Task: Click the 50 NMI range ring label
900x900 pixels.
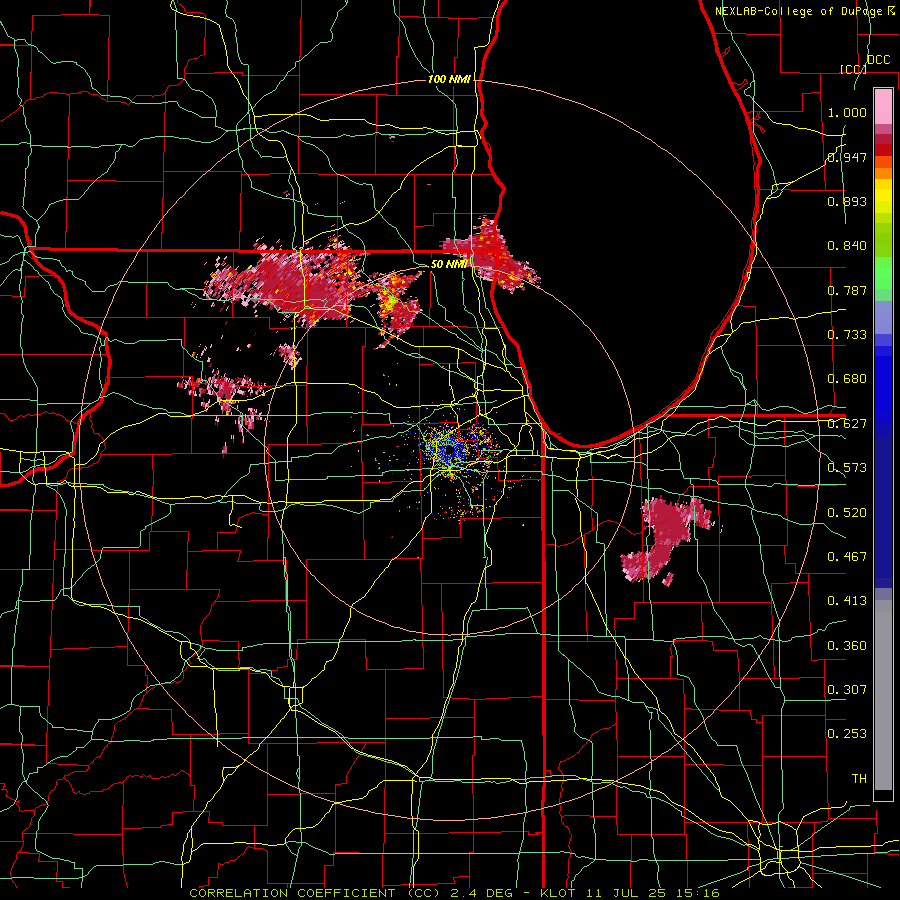Action: pyautogui.click(x=449, y=264)
